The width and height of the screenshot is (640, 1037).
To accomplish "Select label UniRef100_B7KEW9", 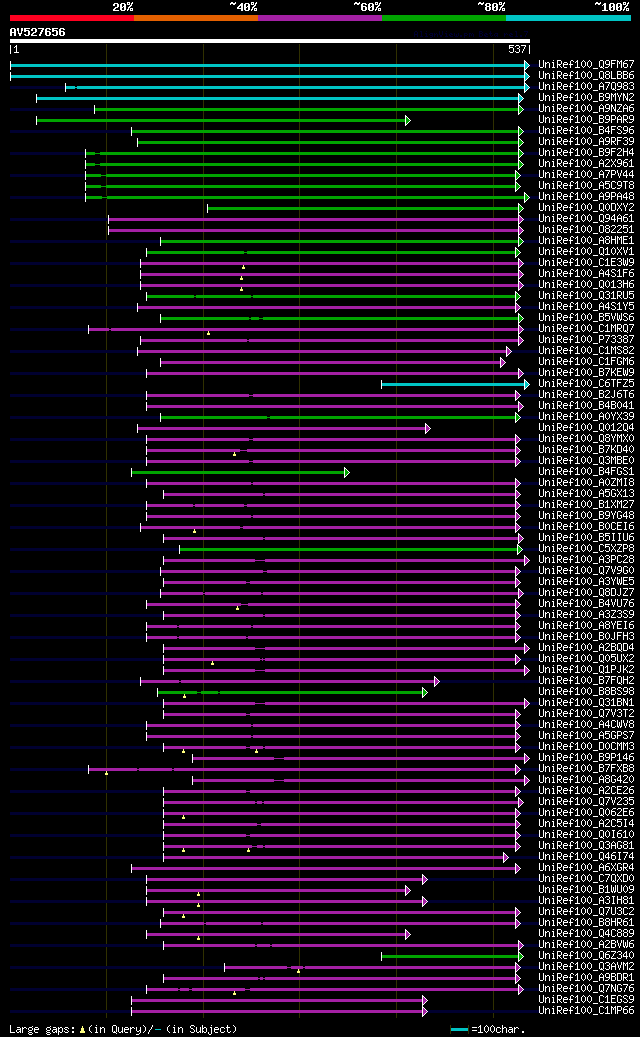I will (x=586, y=373).
